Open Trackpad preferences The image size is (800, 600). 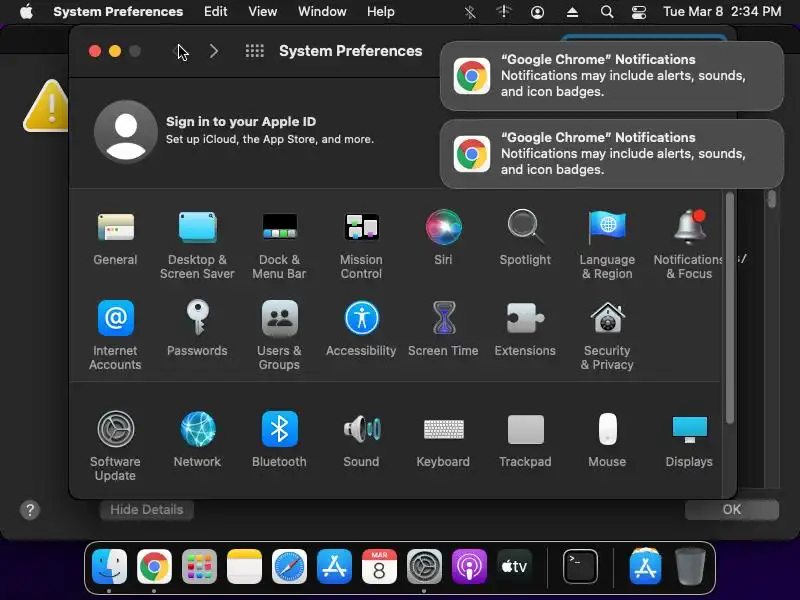[525, 440]
